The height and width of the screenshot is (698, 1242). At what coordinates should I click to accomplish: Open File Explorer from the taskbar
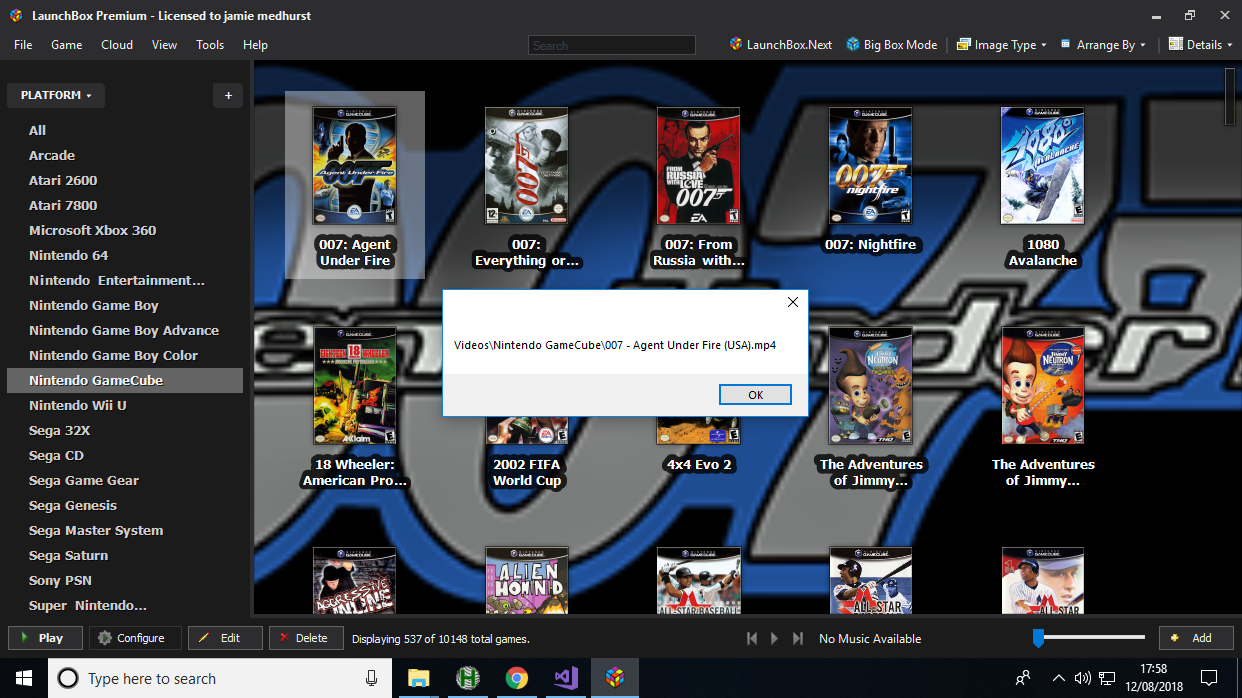(419, 678)
